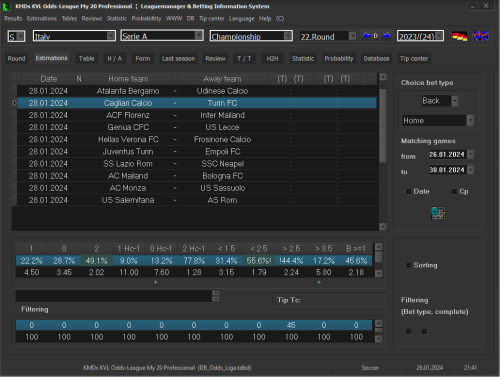Viewport: 500px width, 377px height.
Task: Click Inter Mailand away team cell
Action: [x=222, y=115]
